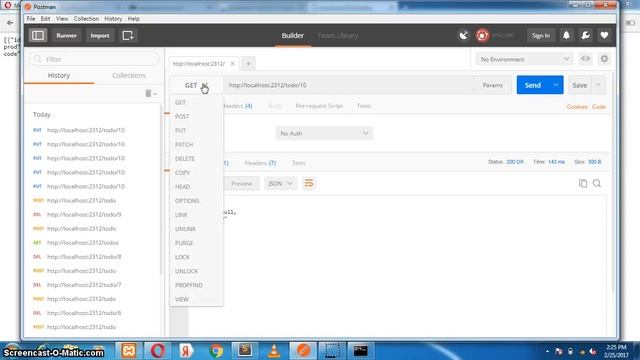Close the localhost:2312 request tab

233,64
